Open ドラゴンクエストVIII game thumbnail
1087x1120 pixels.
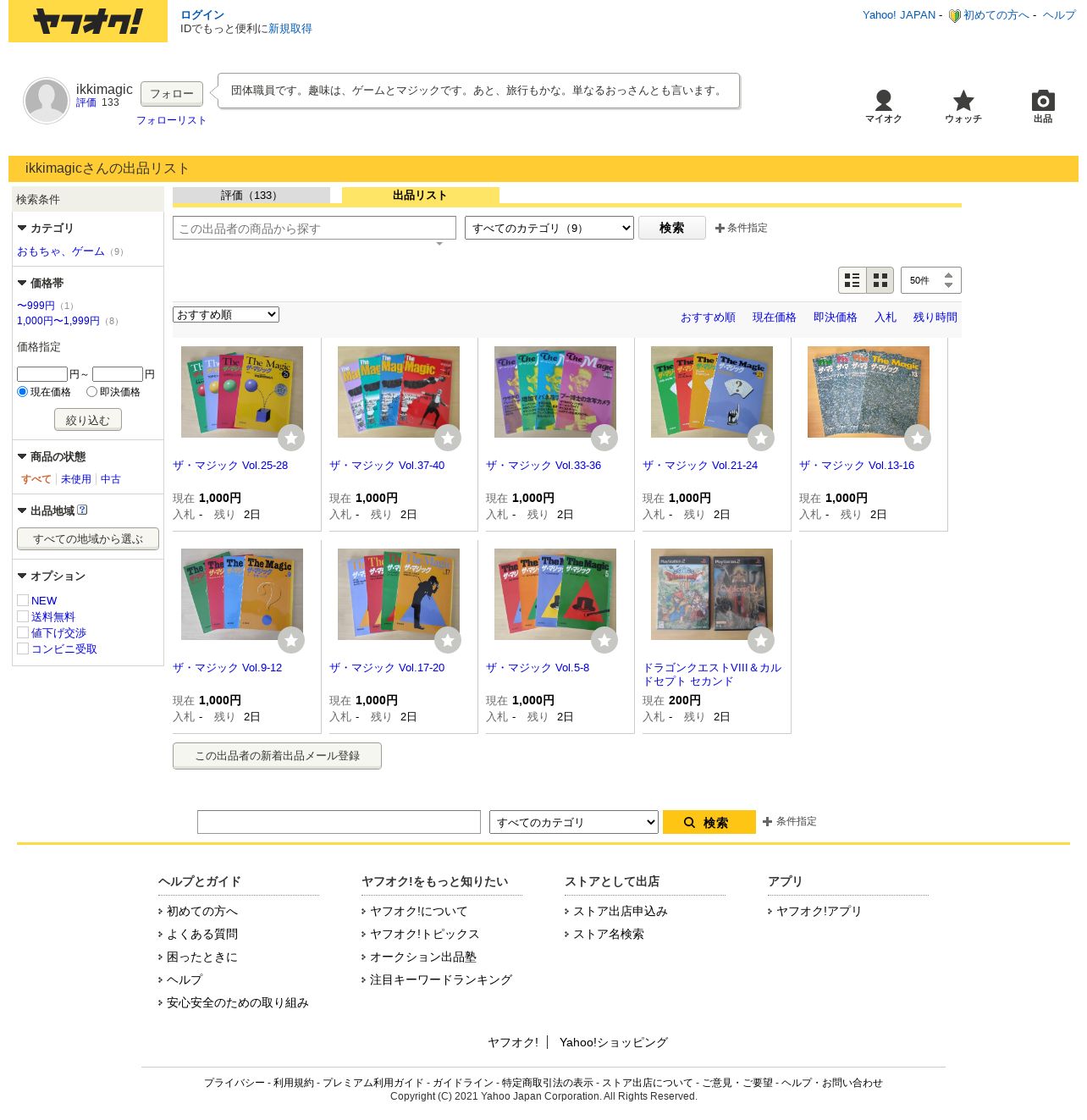pyautogui.click(x=712, y=594)
